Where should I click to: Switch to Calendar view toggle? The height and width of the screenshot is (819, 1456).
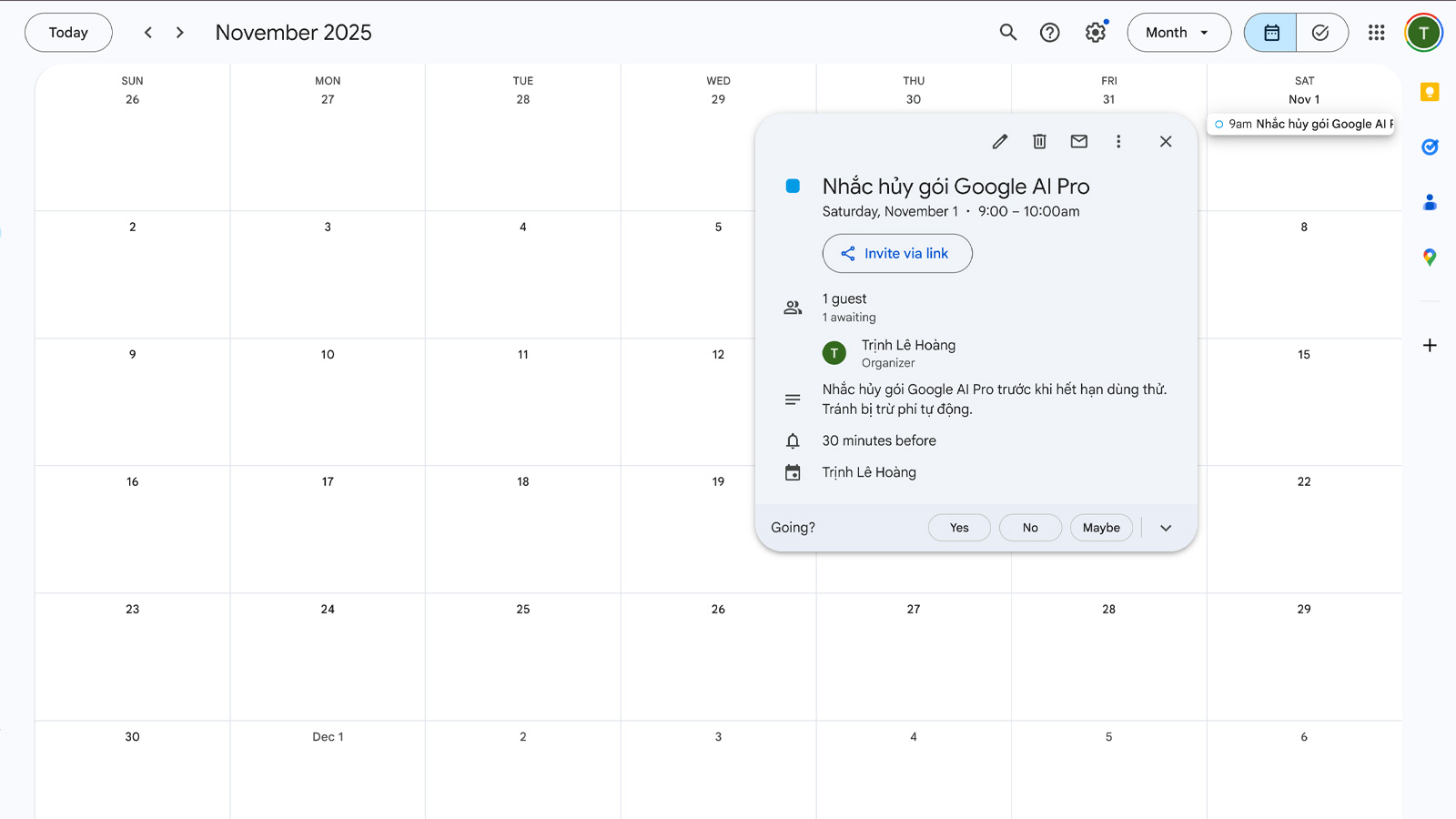1270,33
